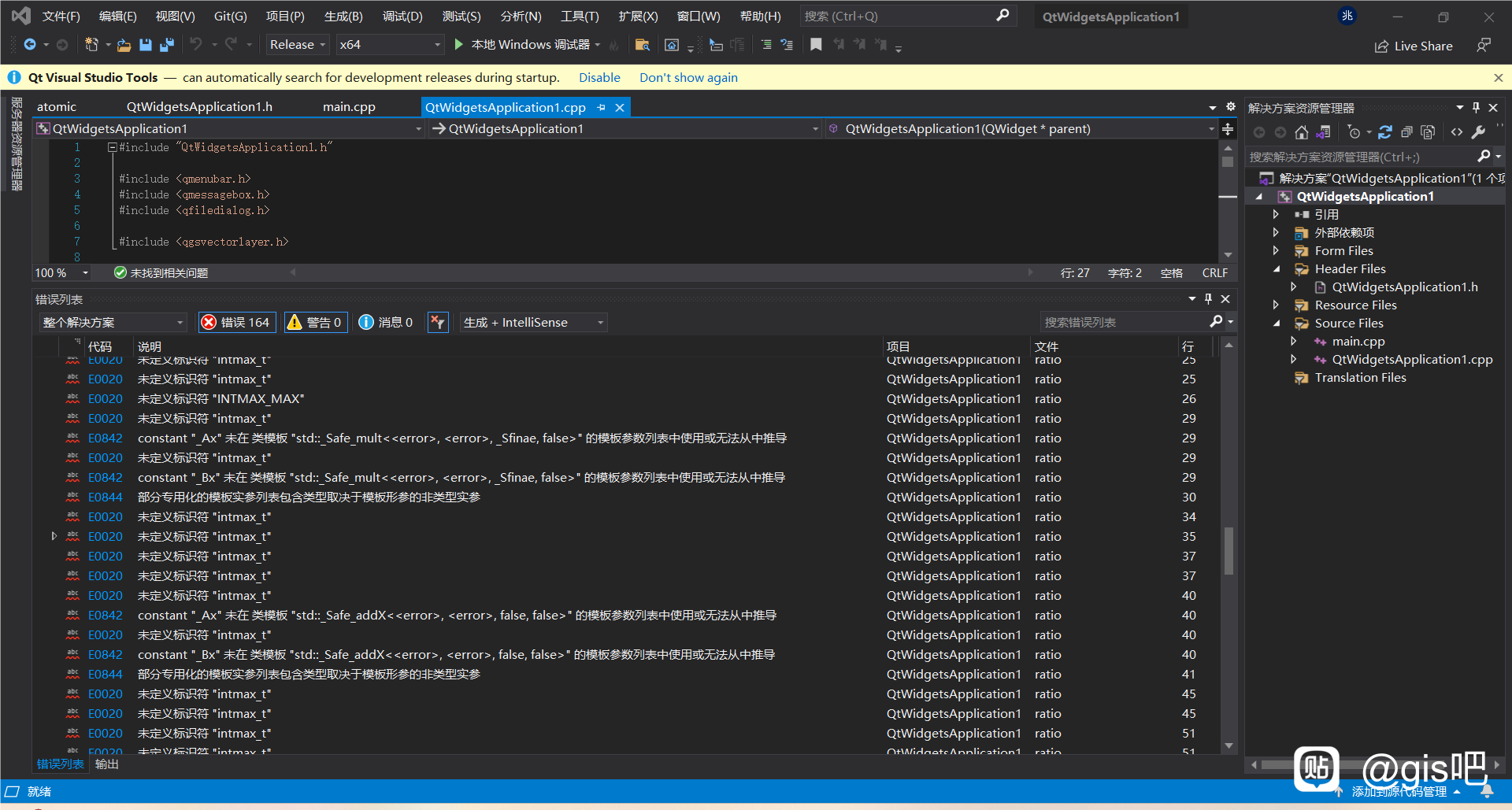The image size is (1512, 810).
Task: Pin the Solution Explorer panel
Action: pos(1477,108)
